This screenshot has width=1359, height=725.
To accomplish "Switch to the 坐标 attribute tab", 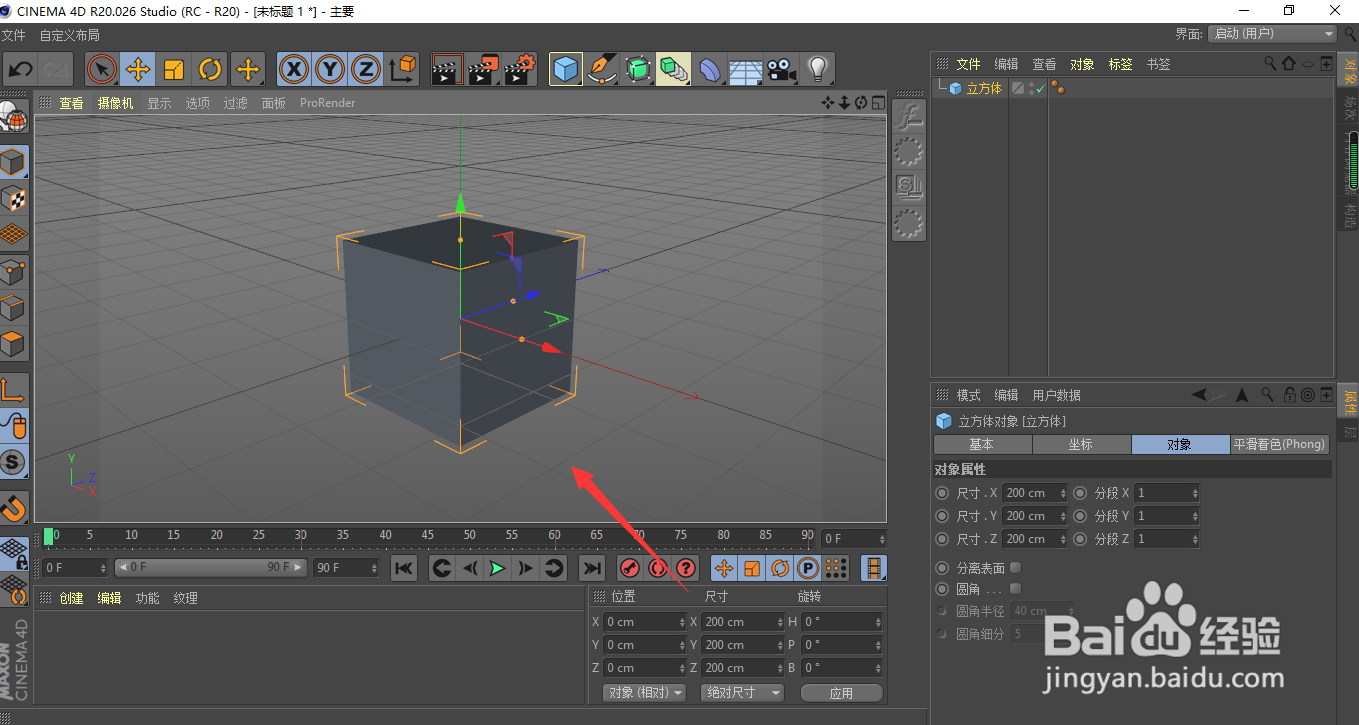I will click(x=1081, y=444).
